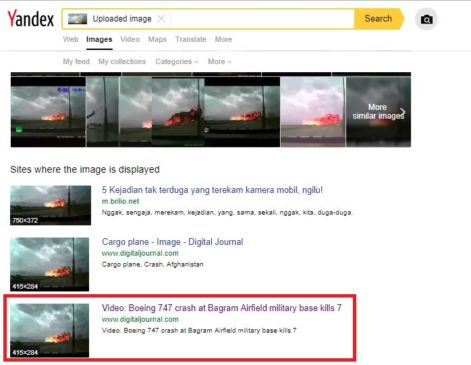Click the uploaded image thumbnail in the search box
The image size is (471, 365).
(77, 19)
